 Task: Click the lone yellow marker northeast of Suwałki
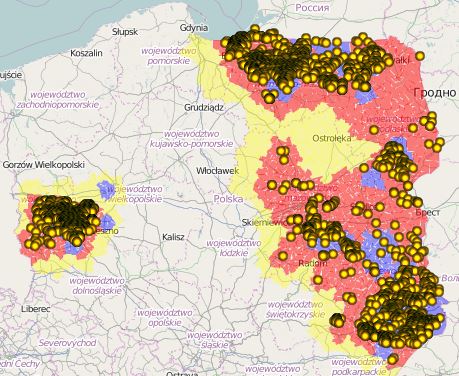click(x=420, y=56)
